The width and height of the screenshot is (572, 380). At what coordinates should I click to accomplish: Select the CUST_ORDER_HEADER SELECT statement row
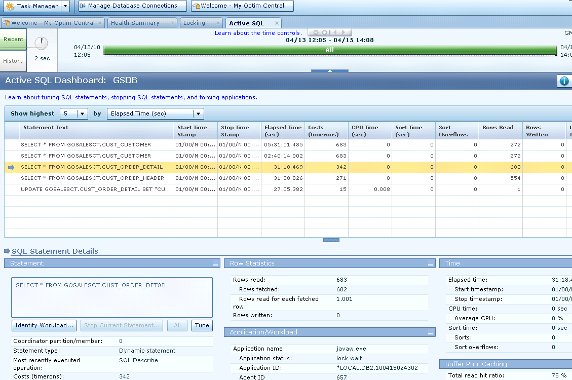(x=288, y=178)
